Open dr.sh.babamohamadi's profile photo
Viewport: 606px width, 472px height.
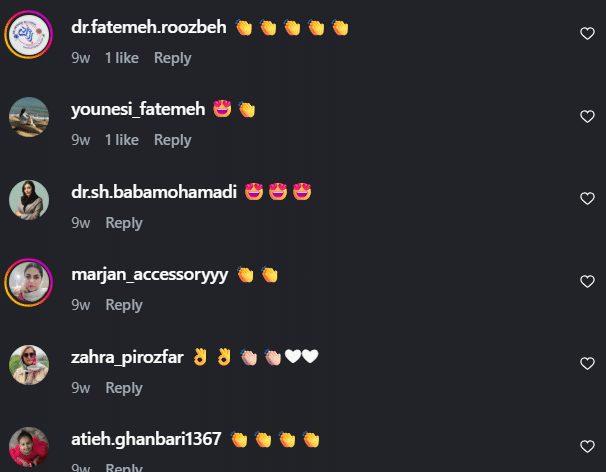point(29,200)
